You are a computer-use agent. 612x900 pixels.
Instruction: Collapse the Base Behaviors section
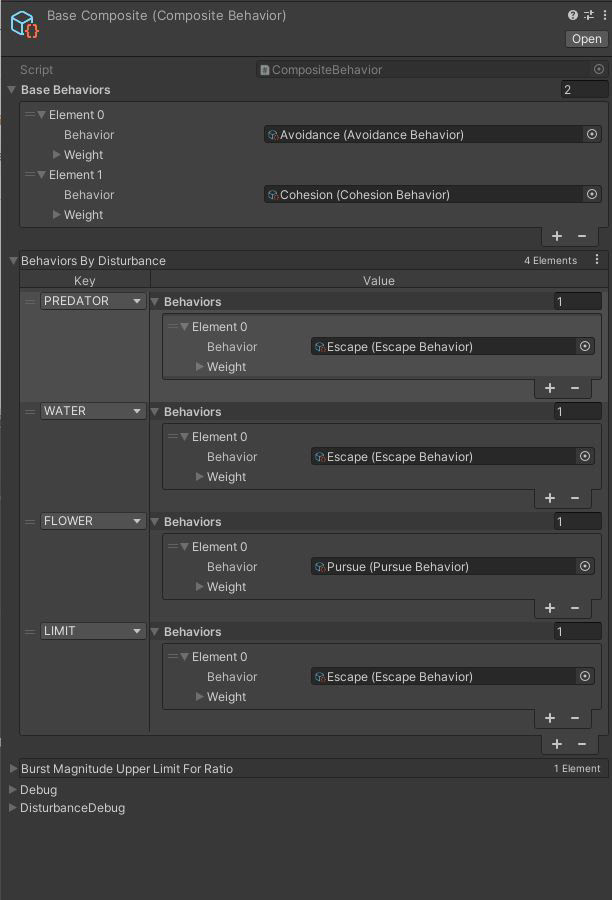pyautogui.click(x=12, y=90)
